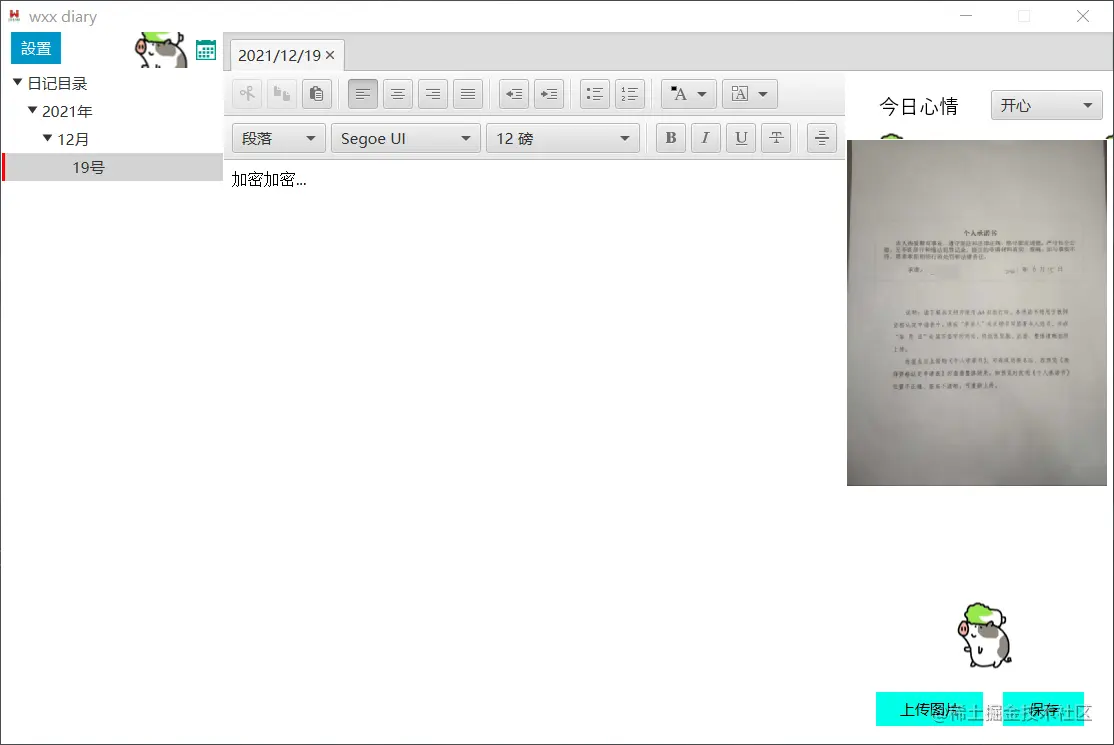1114x745 pixels.
Task: Increase paragraph indent
Action: click(x=549, y=94)
